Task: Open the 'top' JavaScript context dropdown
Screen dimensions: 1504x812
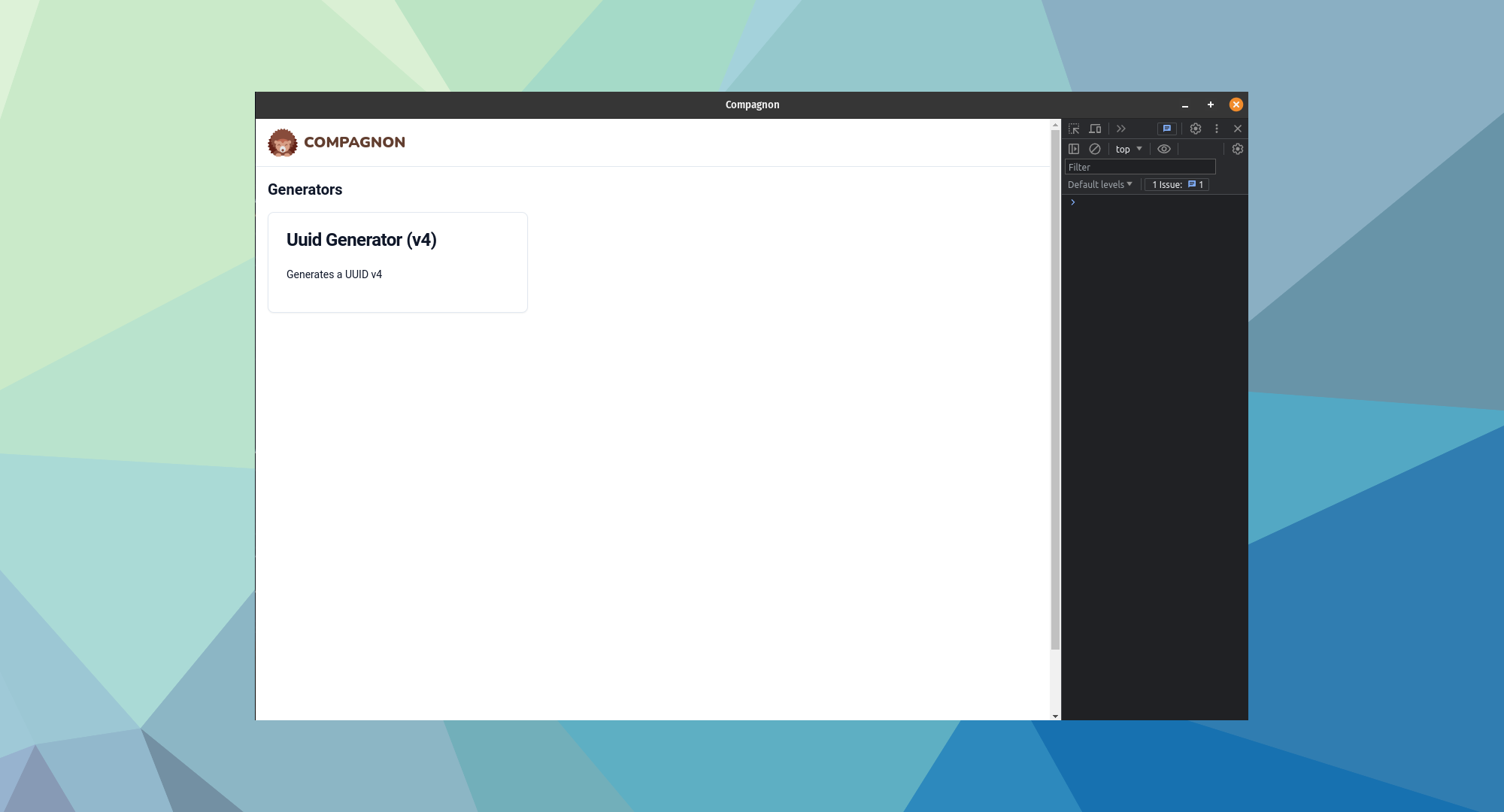Action: [x=1129, y=149]
